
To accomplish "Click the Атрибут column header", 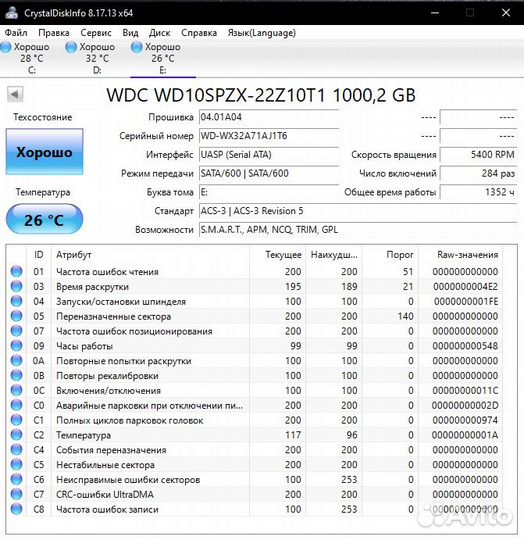I will pos(150,255).
